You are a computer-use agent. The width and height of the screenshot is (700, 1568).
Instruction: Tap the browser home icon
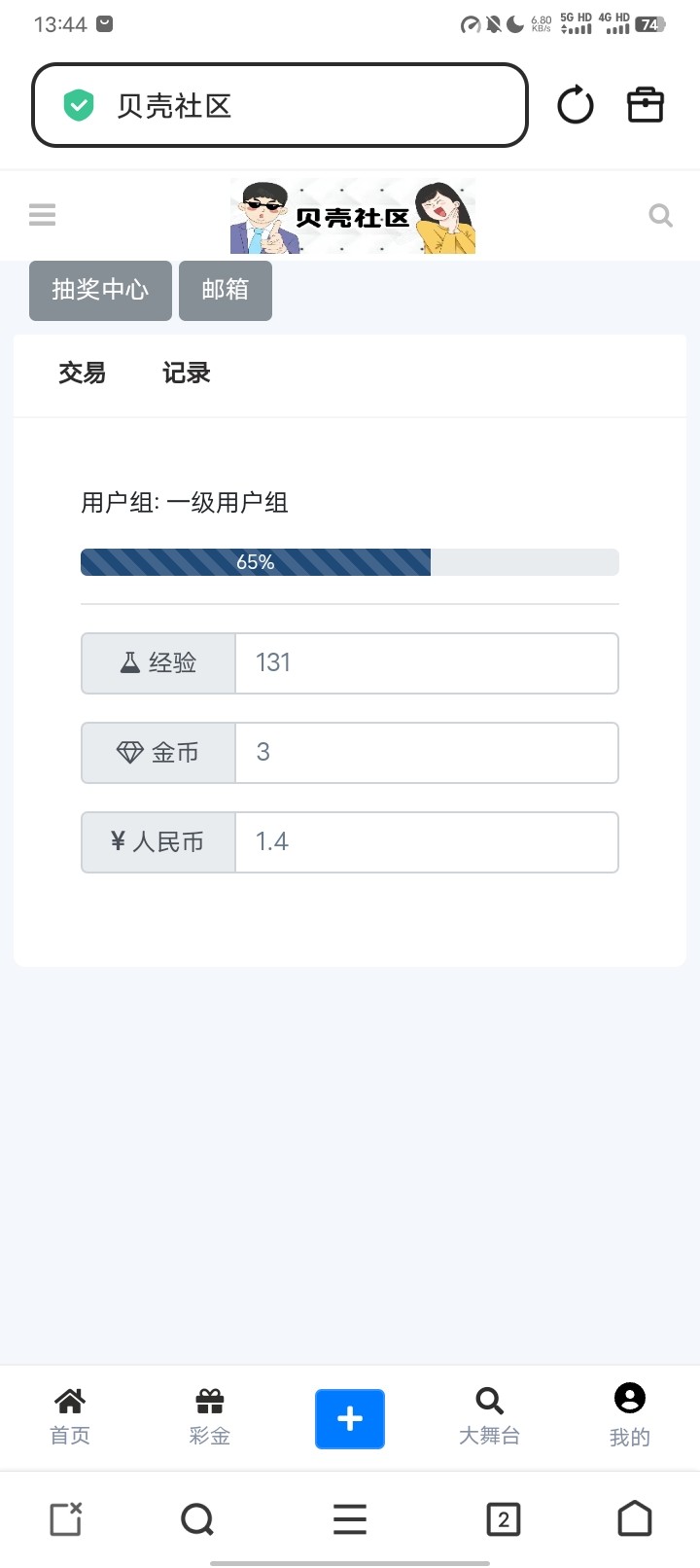(635, 1518)
